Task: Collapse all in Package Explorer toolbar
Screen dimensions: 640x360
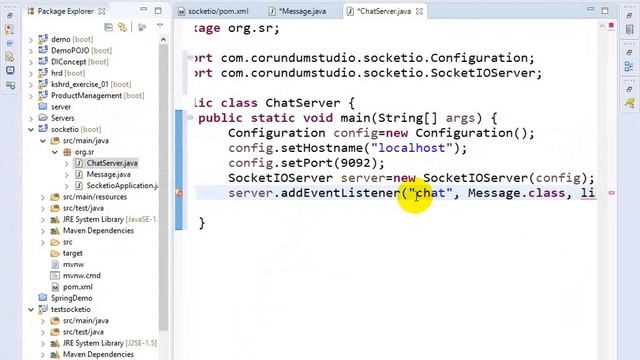Action: click(109, 27)
